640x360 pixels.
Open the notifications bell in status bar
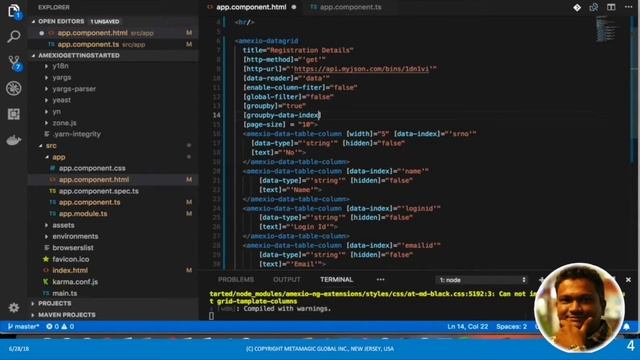point(627,327)
